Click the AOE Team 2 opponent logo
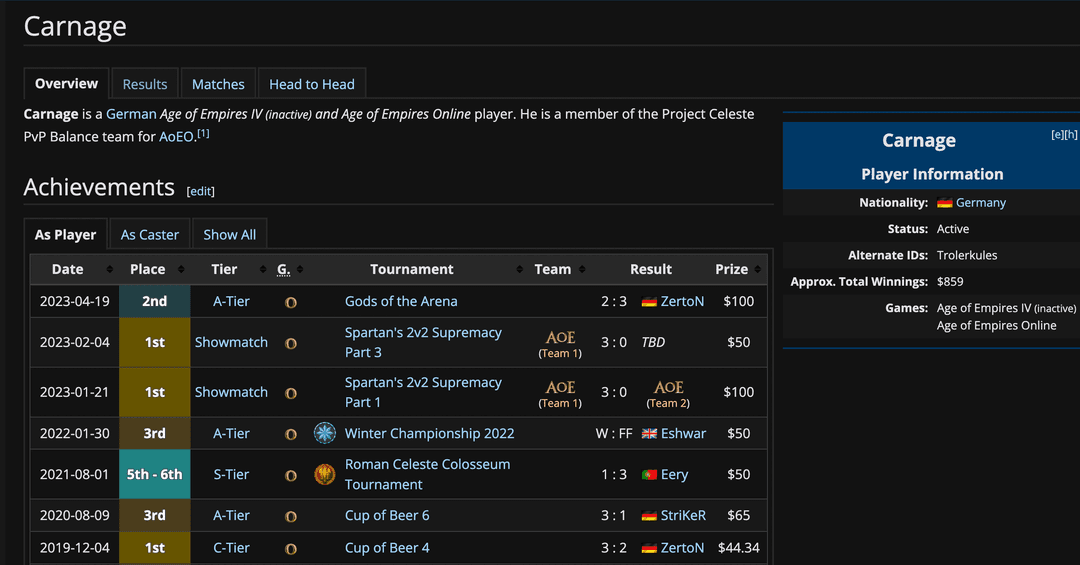 [668, 387]
